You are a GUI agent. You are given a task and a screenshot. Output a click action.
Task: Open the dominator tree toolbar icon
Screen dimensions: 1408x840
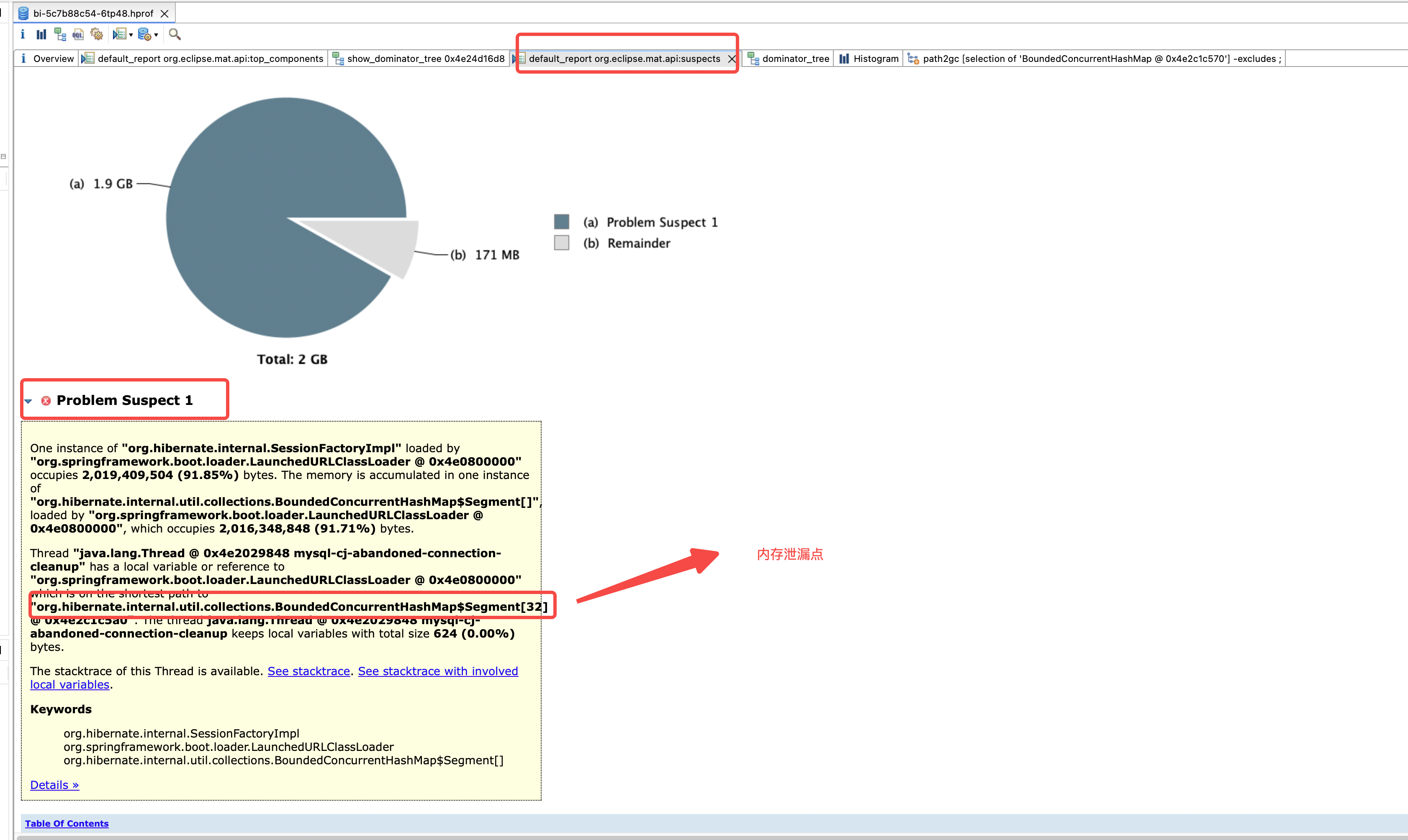[x=60, y=35]
